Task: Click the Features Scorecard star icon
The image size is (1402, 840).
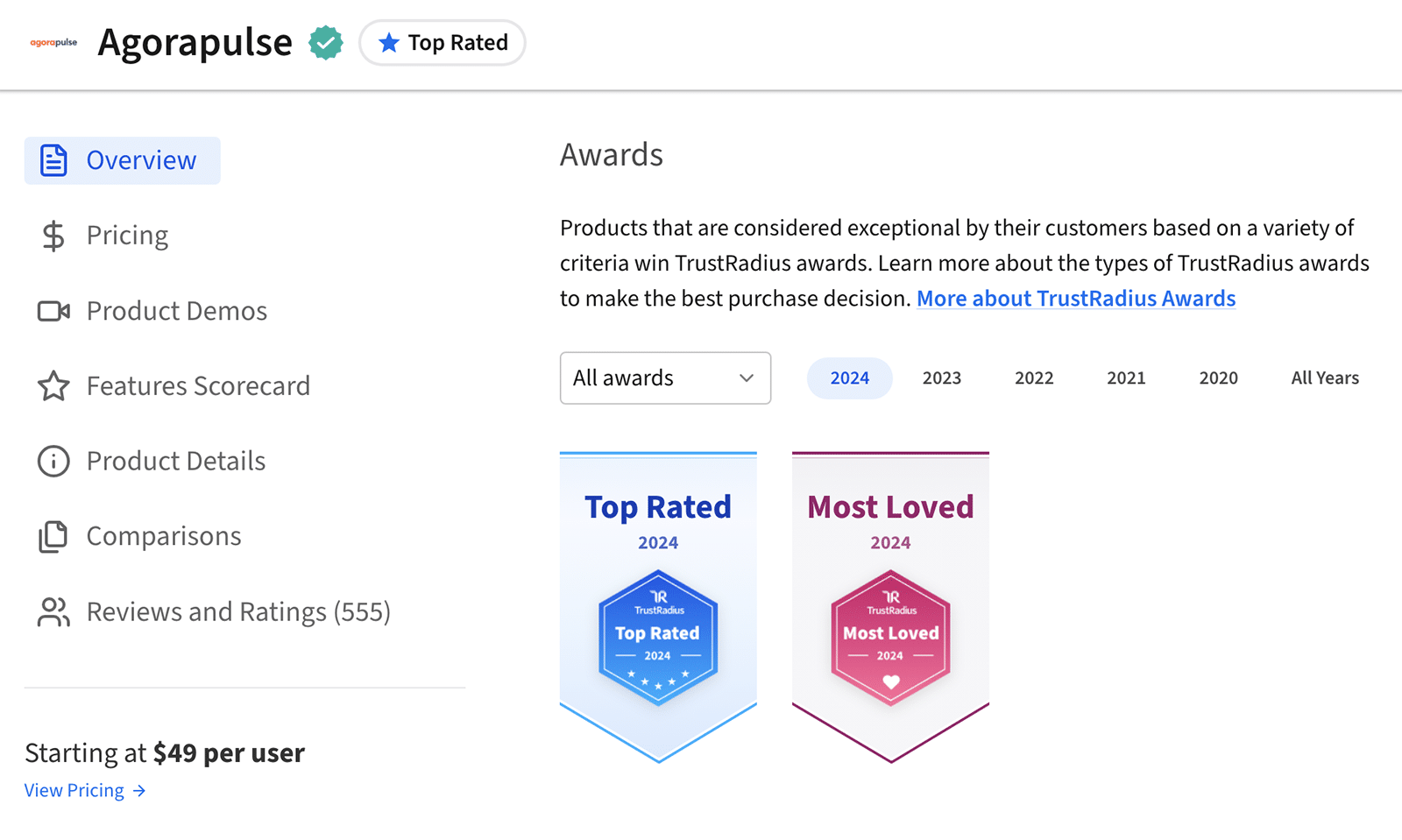Action: coord(53,386)
